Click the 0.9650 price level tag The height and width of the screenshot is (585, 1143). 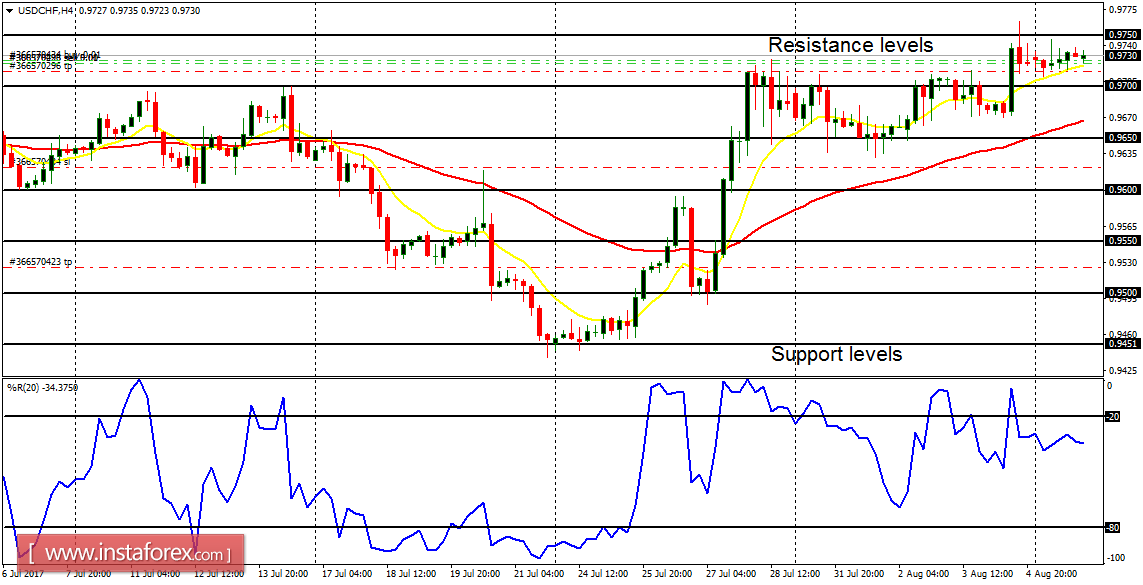pyautogui.click(x=1121, y=137)
